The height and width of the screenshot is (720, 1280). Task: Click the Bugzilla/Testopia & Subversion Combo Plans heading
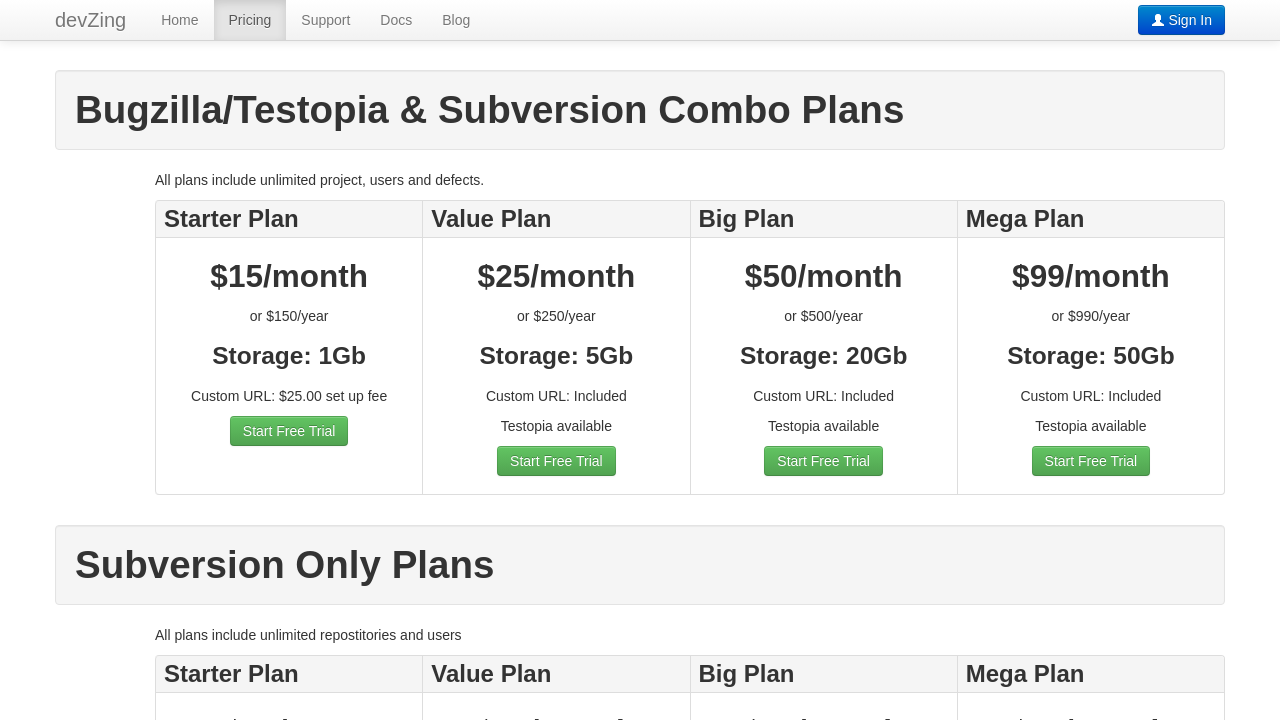click(489, 110)
